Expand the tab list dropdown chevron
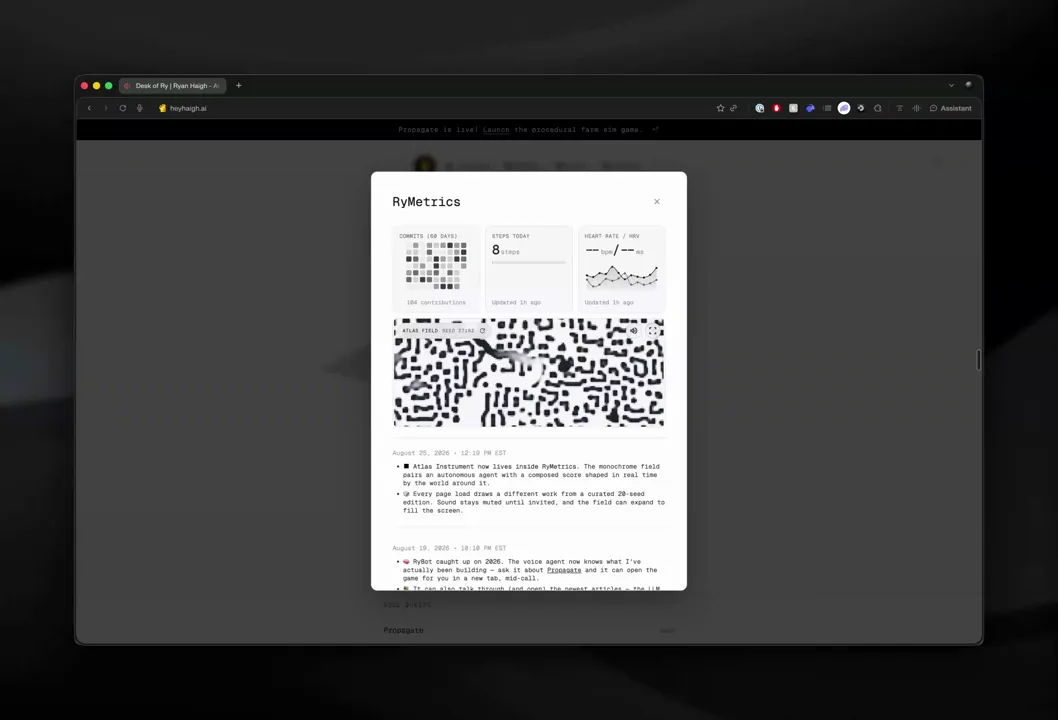 [951, 86]
